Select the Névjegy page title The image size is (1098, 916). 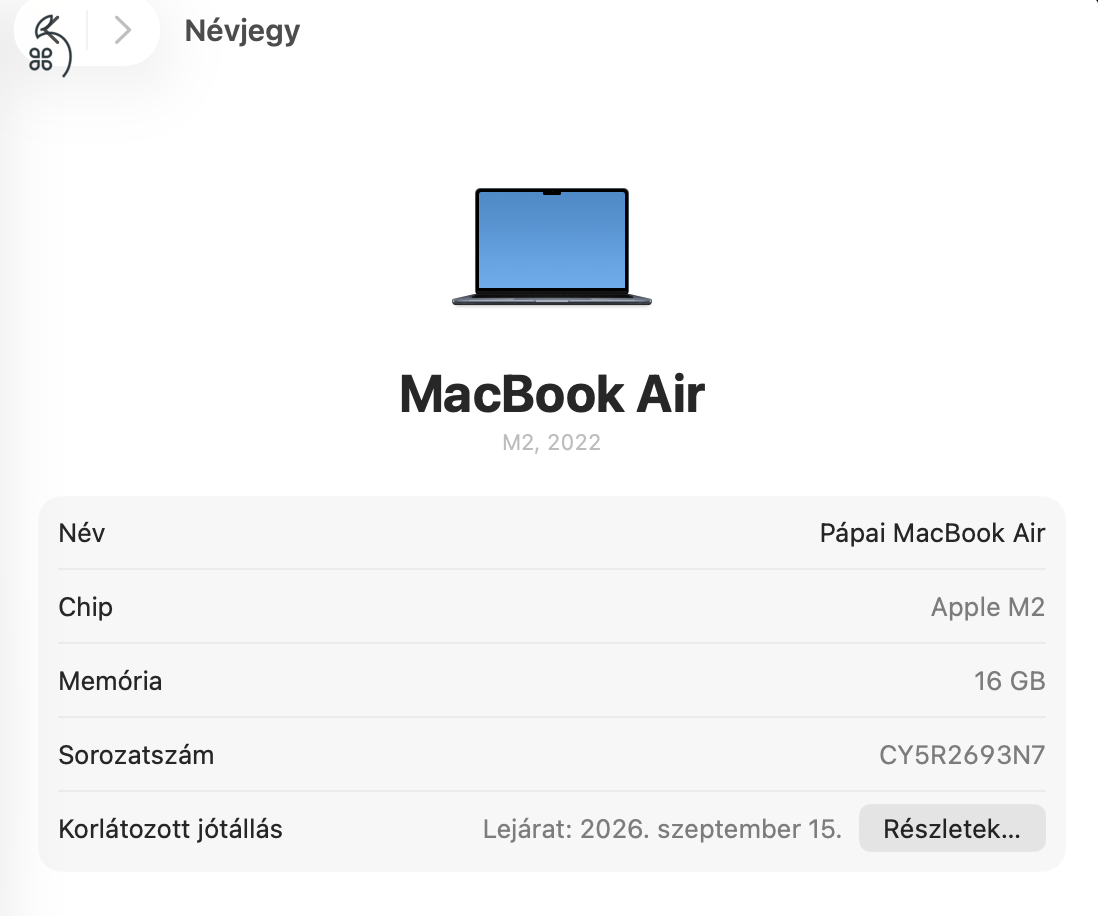pyautogui.click(x=240, y=31)
